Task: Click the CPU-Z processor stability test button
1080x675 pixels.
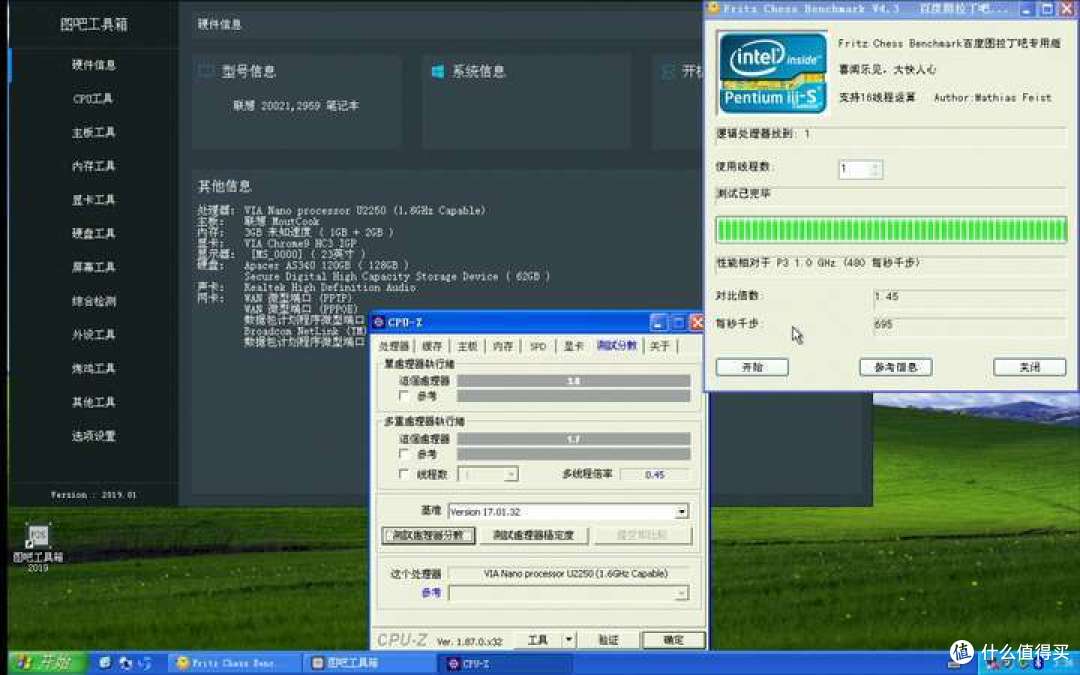Action: (x=534, y=535)
